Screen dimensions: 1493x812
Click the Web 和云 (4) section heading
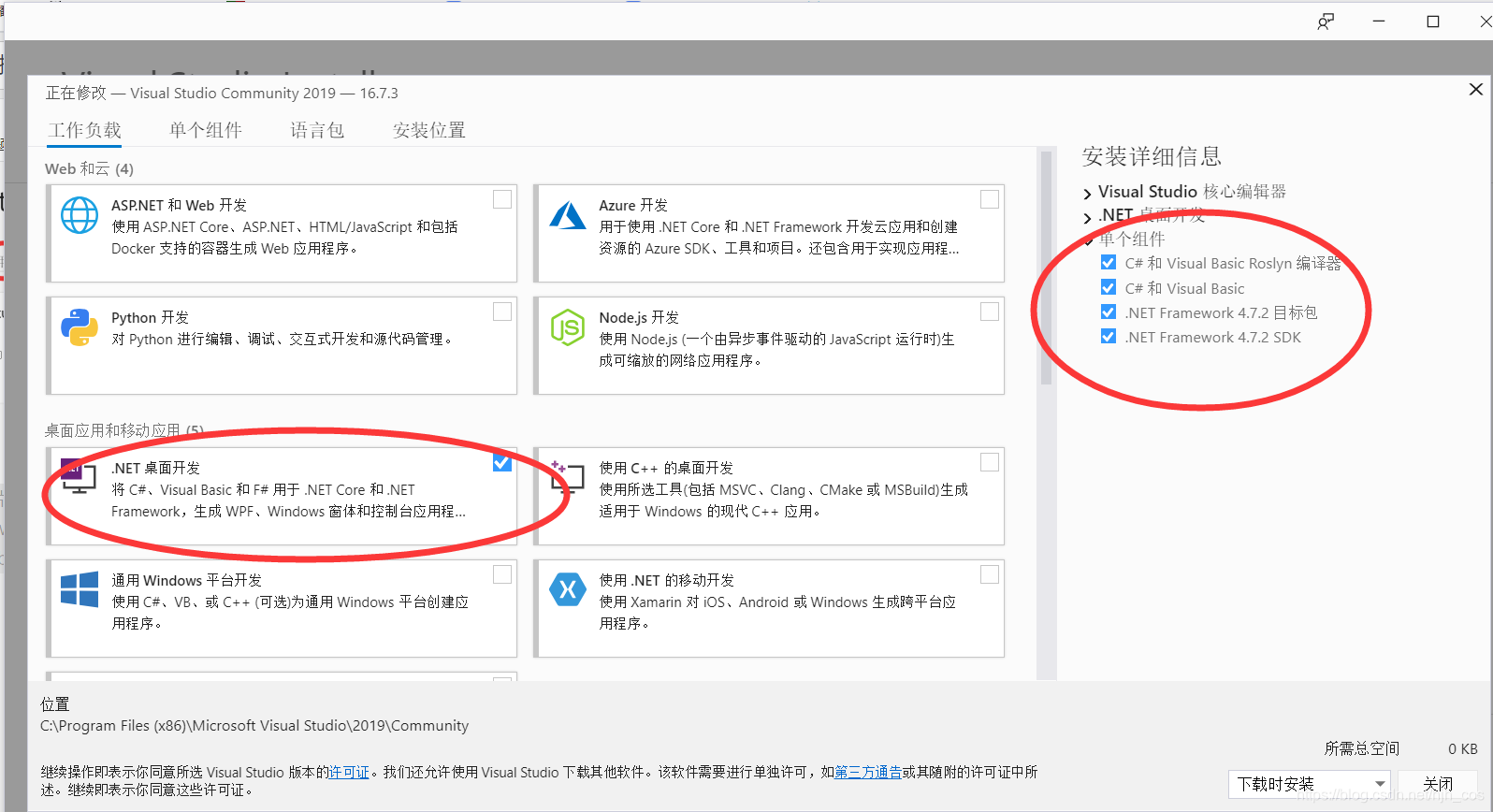pyautogui.click(x=89, y=169)
